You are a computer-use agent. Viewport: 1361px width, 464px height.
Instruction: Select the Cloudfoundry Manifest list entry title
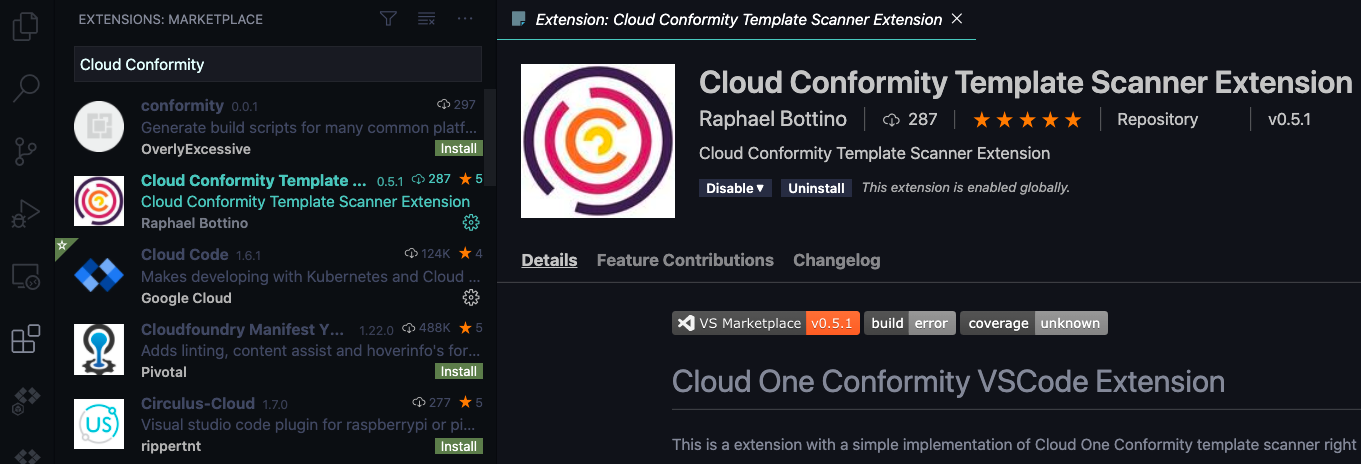point(243,328)
